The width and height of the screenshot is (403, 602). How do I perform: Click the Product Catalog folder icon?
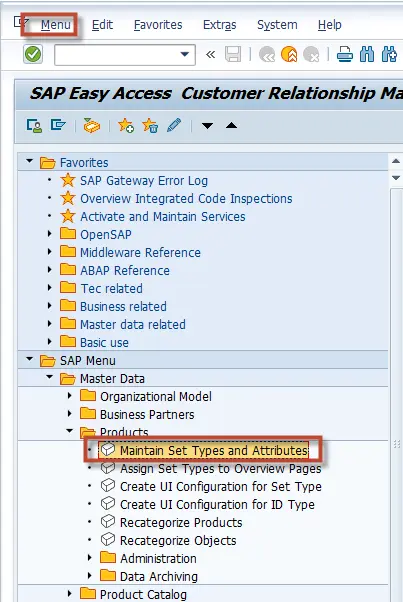(88, 594)
